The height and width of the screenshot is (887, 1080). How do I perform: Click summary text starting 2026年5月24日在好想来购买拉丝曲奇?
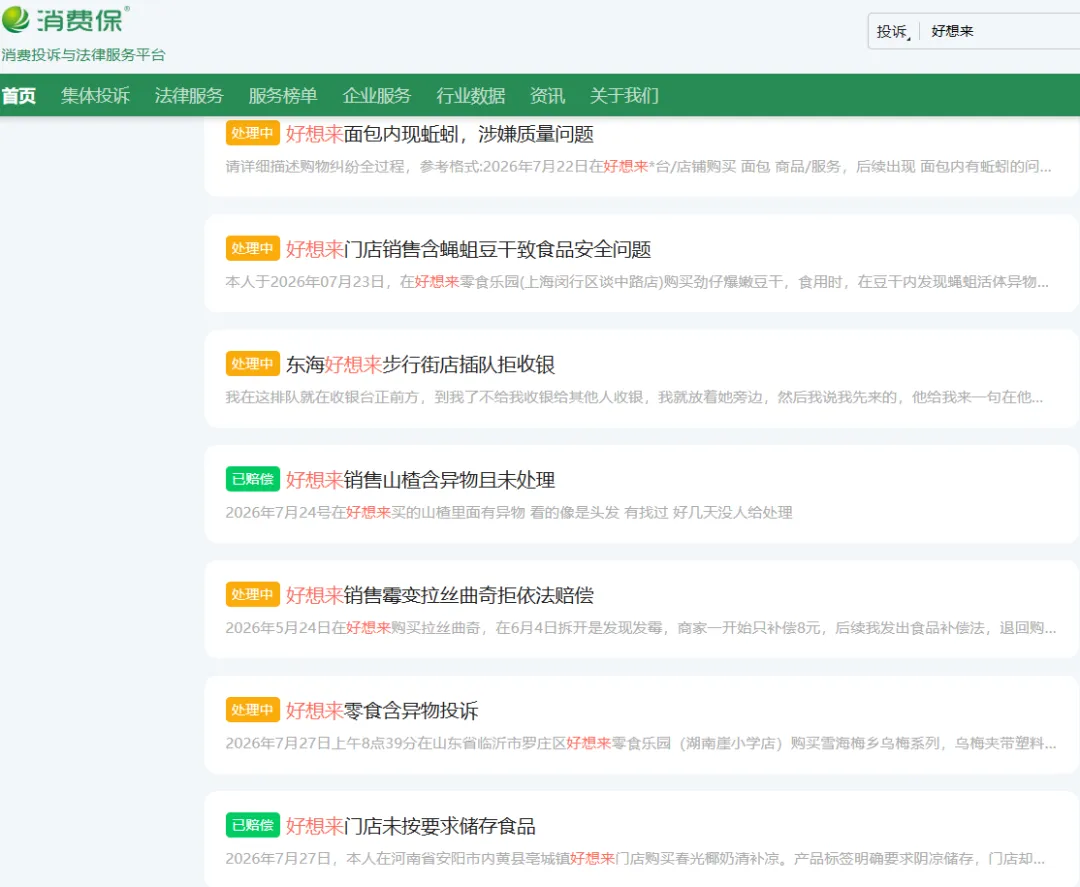[640, 628]
